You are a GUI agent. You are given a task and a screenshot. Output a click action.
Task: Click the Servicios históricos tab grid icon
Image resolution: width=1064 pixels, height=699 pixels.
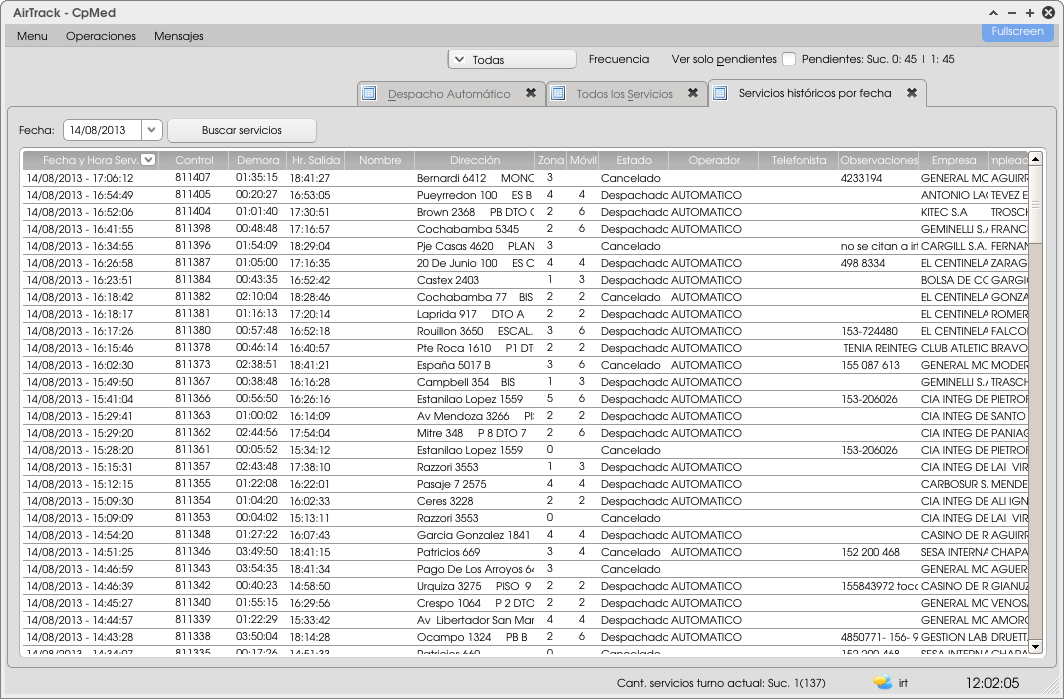[720, 92]
